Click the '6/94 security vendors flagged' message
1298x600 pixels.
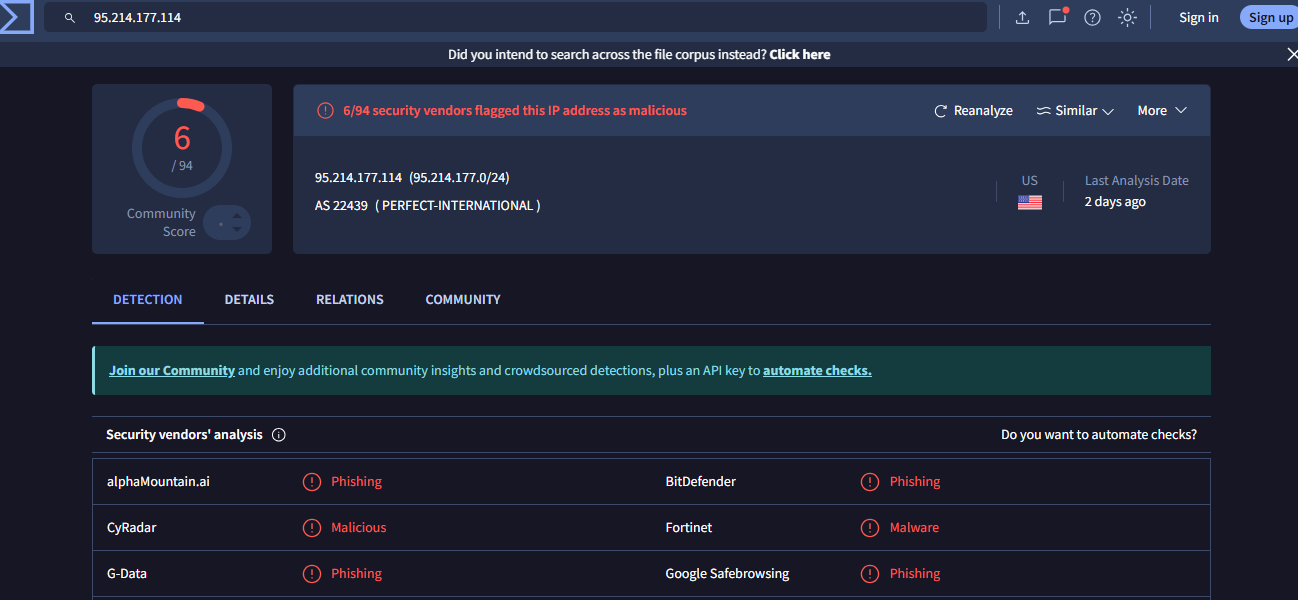click(x=515, y=111)
